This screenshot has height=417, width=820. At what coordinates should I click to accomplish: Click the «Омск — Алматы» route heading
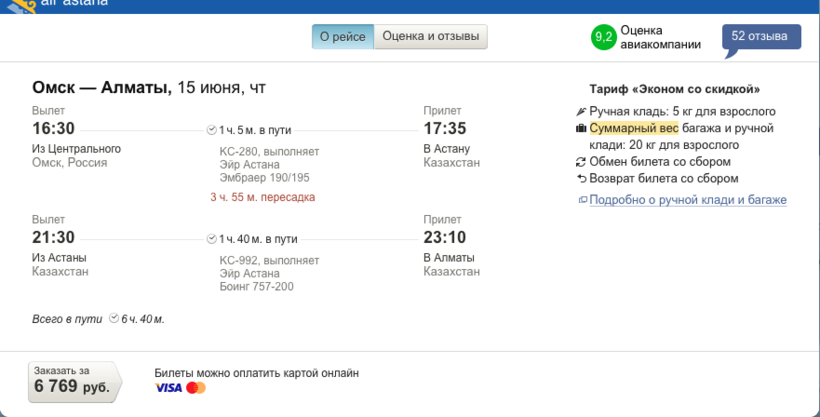tap(102, 88)
